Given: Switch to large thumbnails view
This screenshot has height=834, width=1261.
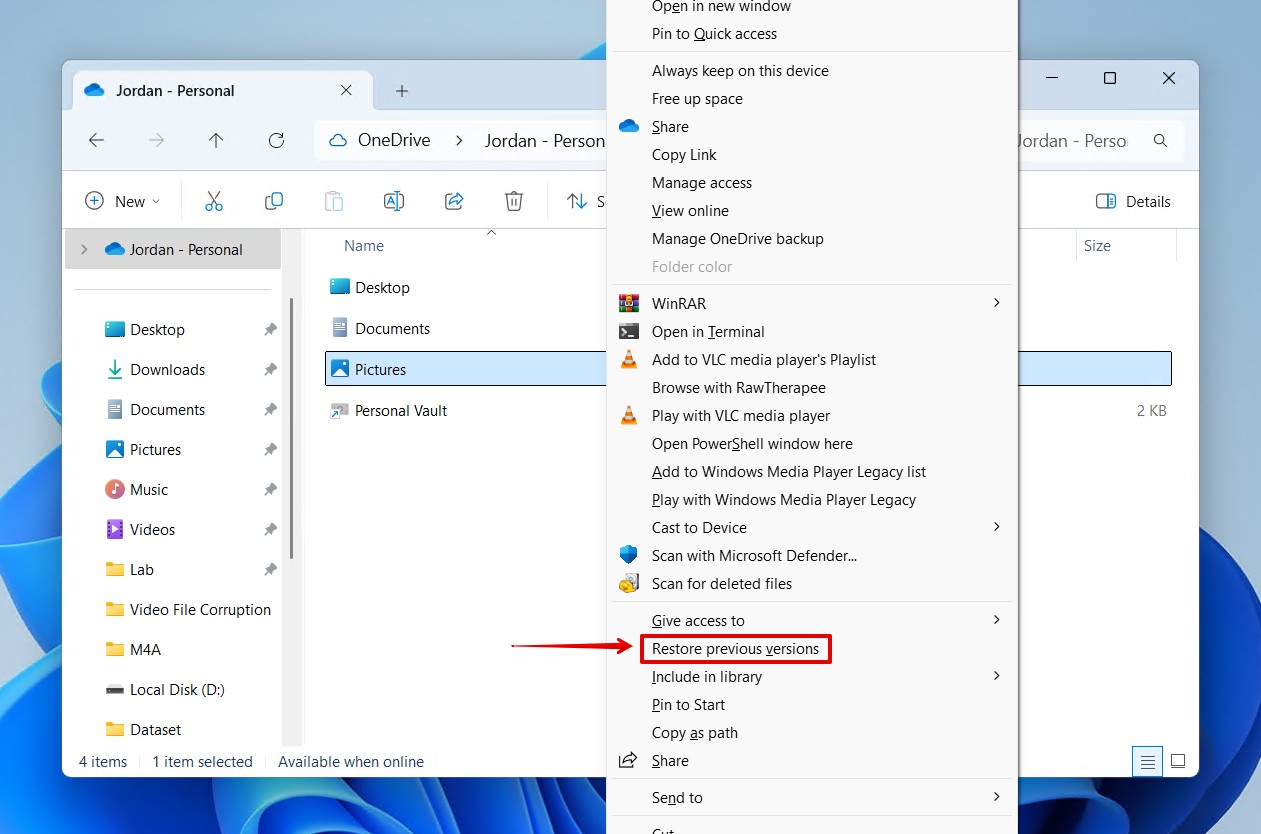Looking at the screenshot, I should pyautogui.click(x=1178, y=762).
